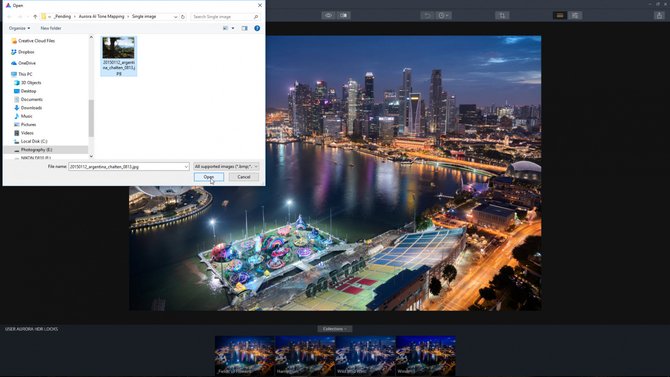670x377 pixels.
Task: Toggle the quick preview eye icon in Aurora
Action: (x=328, y=15)
